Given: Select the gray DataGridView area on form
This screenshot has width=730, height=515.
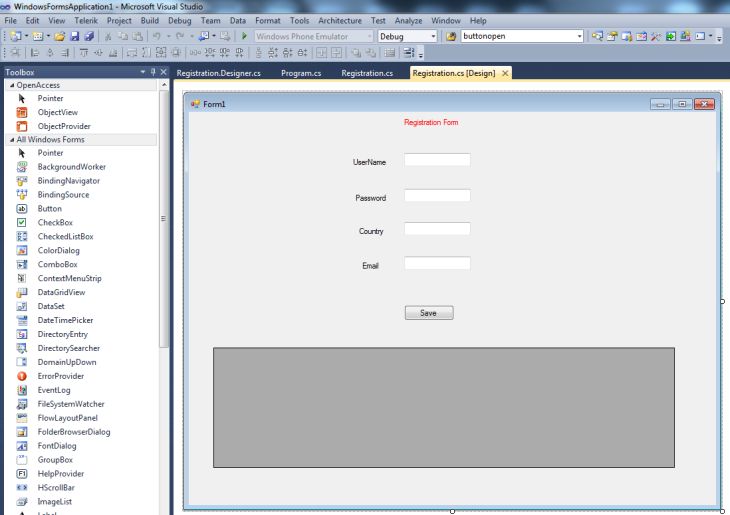Looking at the screenshot, I should (444, 407).
